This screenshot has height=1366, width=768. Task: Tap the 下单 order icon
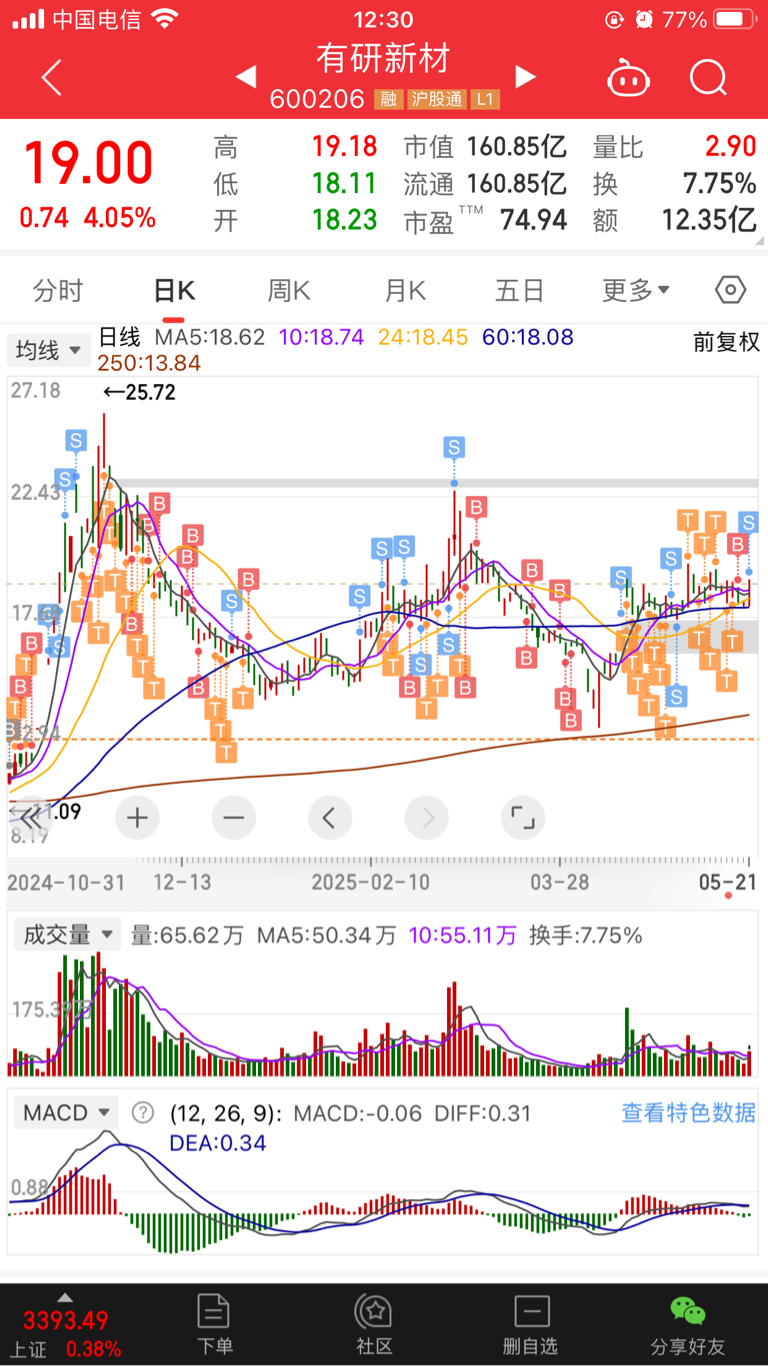pyautogui.click(x=214, y=1310)
